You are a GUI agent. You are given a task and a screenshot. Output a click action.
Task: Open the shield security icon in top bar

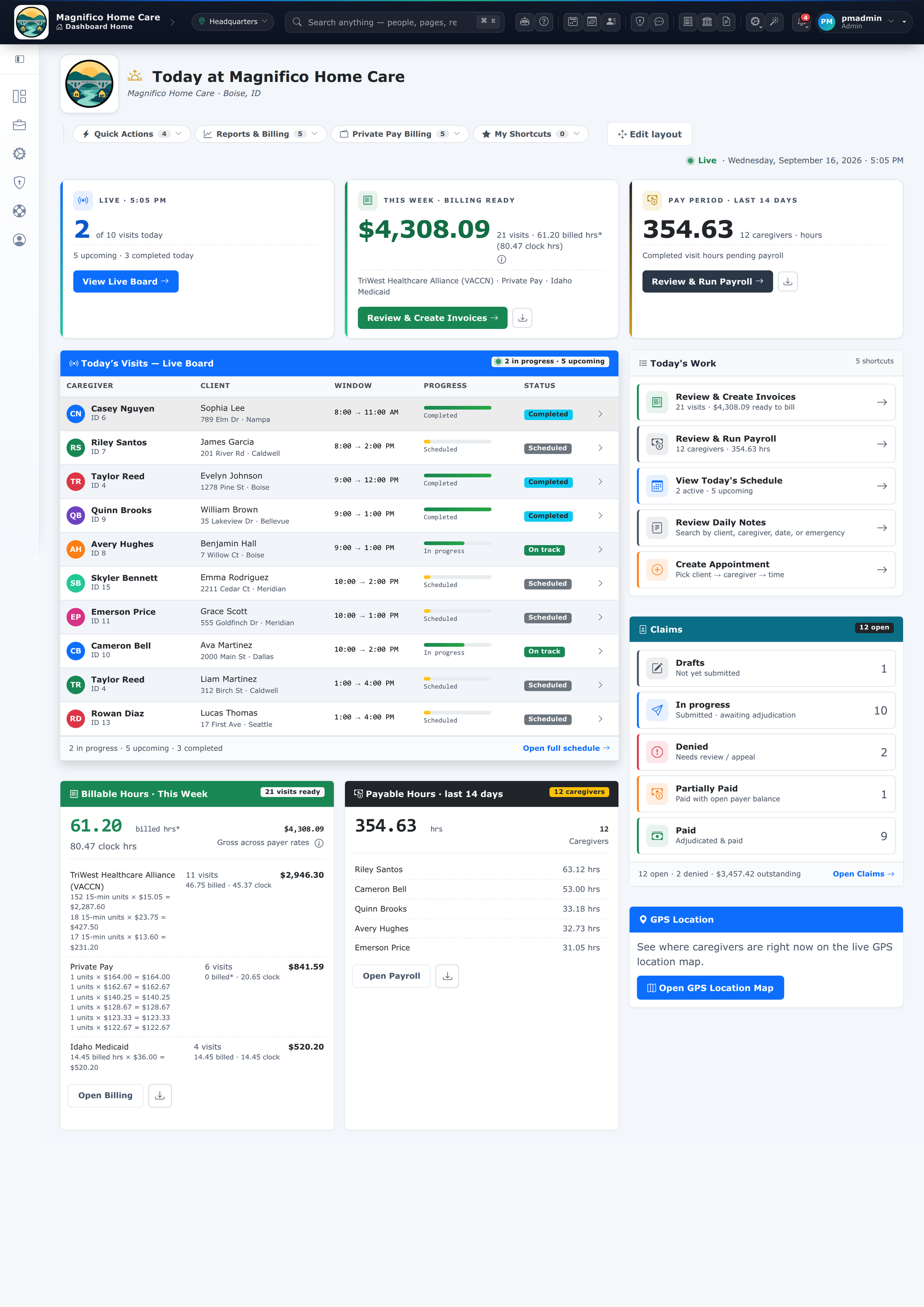click(x=640, y=22)
